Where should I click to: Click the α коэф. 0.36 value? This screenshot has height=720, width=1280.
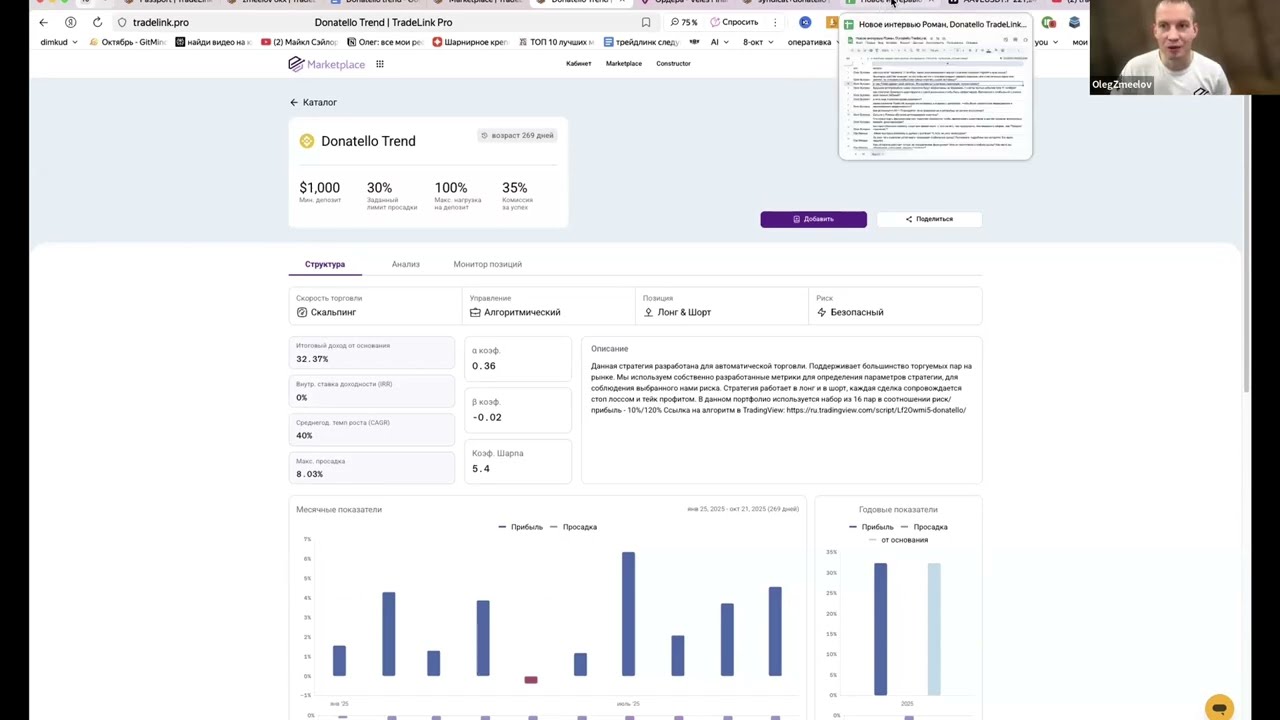[x=484, y=365]
